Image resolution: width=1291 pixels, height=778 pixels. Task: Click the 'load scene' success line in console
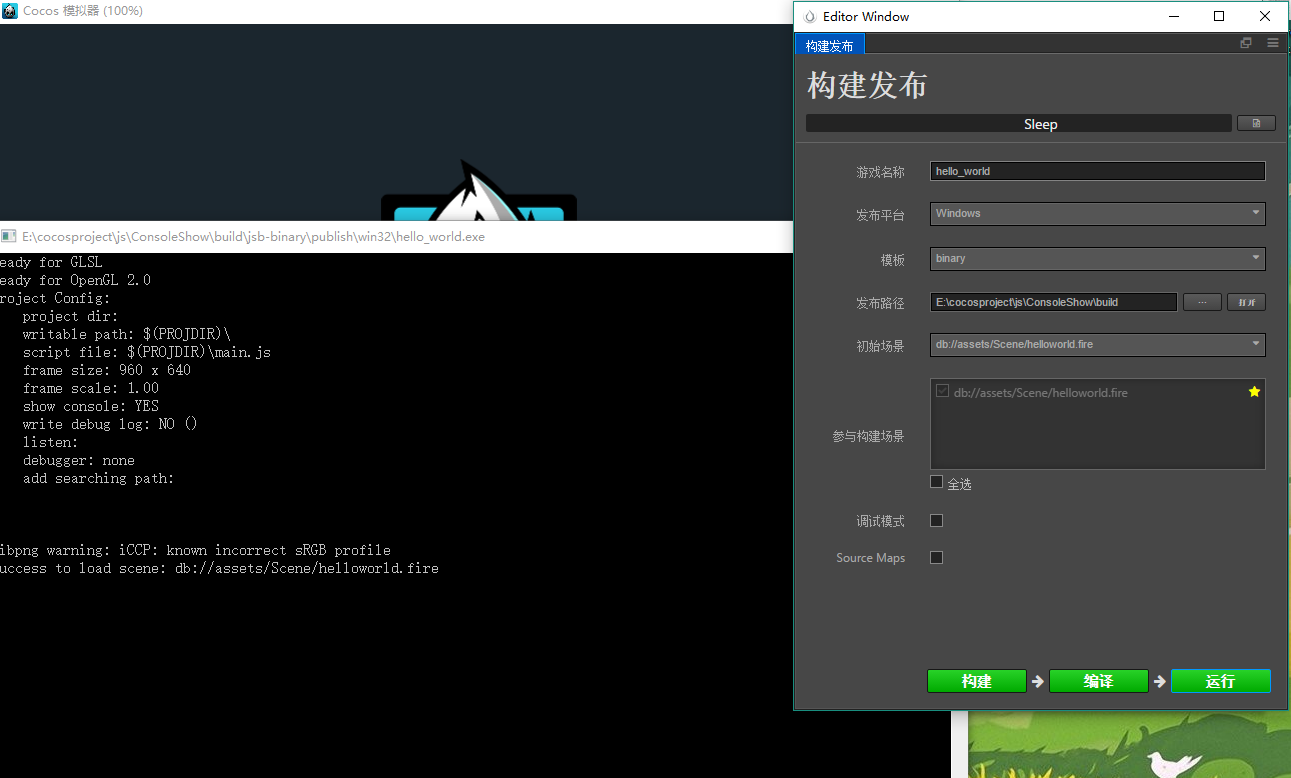point(219,568)
